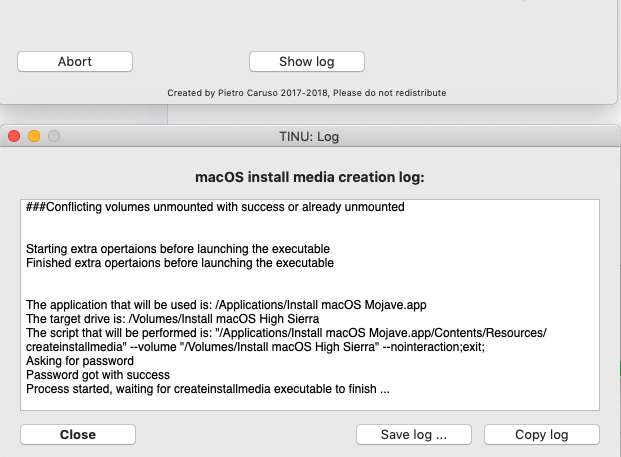Click the '###Conflicting volumes unmounted' line
This screenshot has width=621, height=457.
tap(215, 207)
